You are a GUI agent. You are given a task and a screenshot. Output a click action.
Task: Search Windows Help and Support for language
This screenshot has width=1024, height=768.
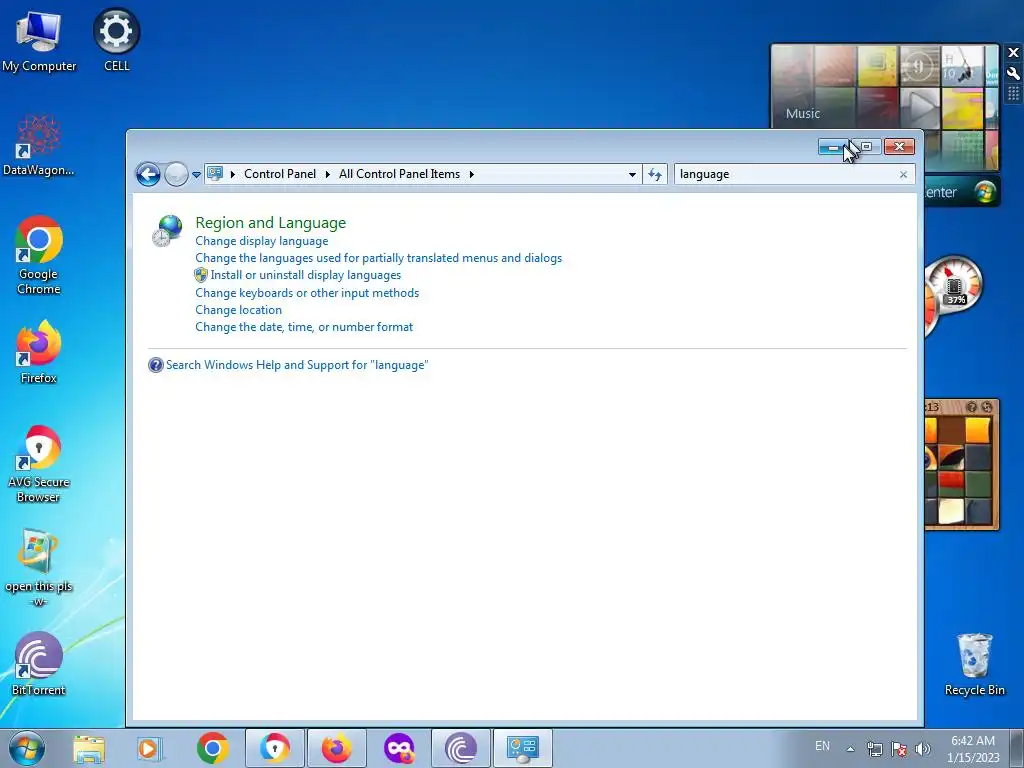(297, 365)
